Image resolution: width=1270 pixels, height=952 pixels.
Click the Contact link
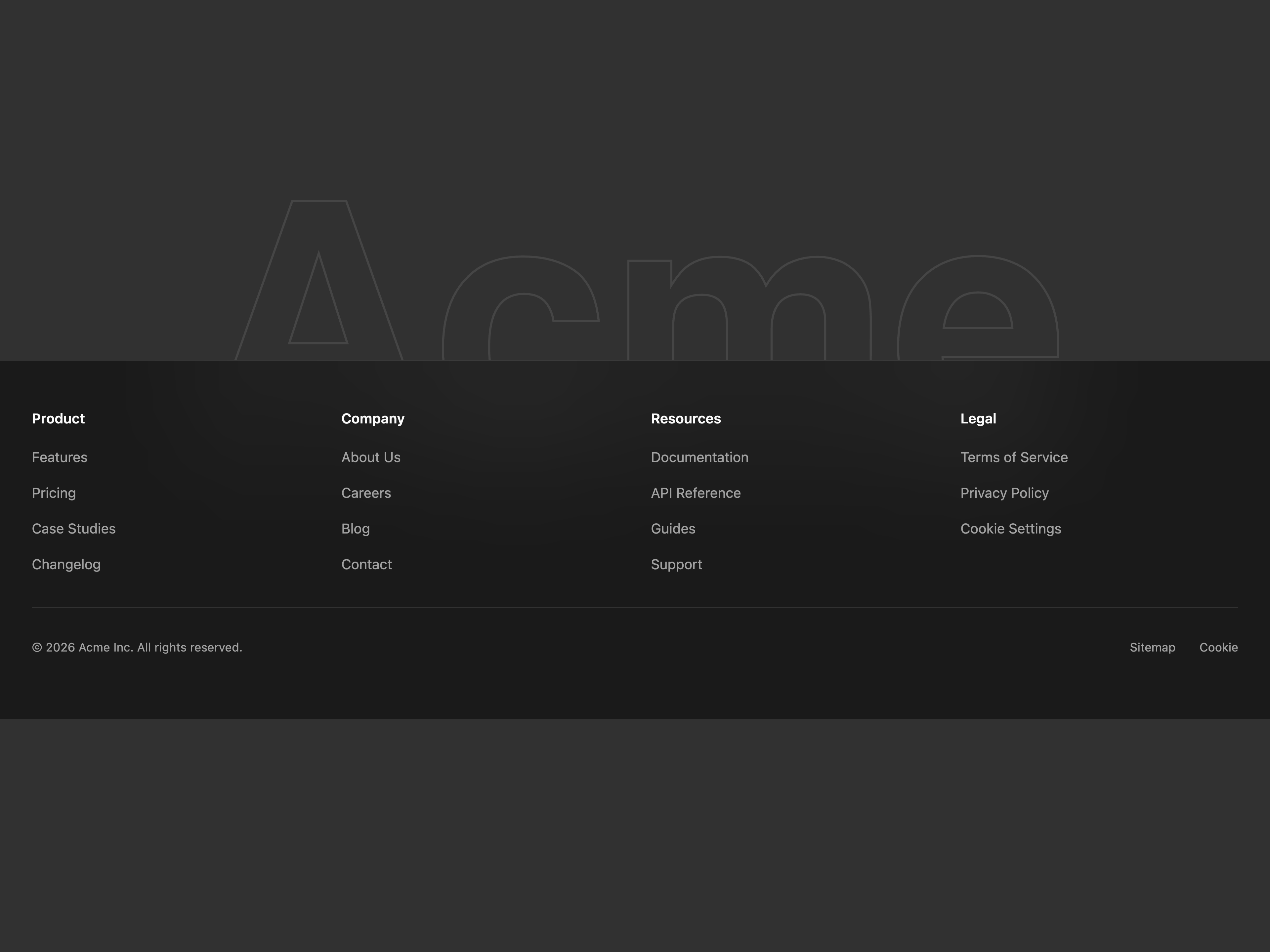point(367,564)
